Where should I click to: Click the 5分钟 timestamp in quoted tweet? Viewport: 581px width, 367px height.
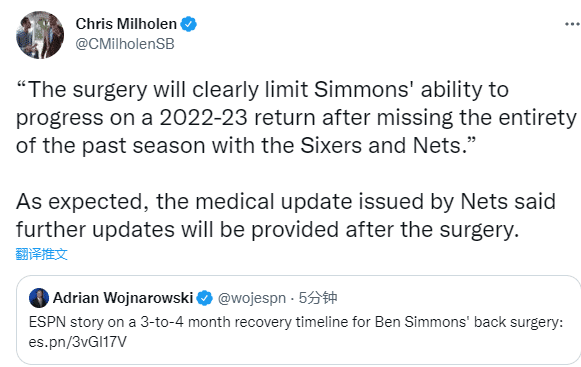coord(318,298)
